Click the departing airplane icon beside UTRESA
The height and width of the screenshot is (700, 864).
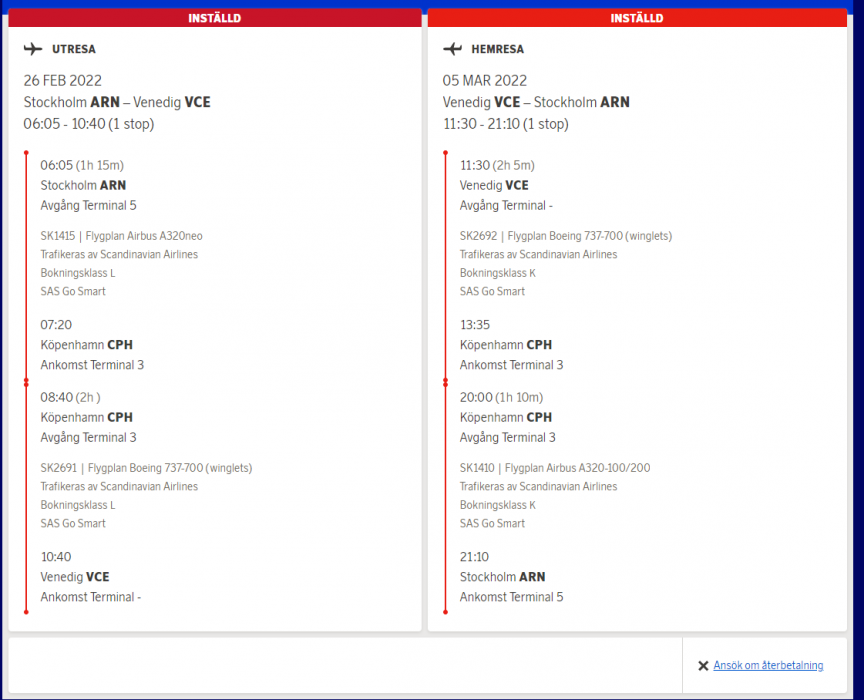click(33, 49)
